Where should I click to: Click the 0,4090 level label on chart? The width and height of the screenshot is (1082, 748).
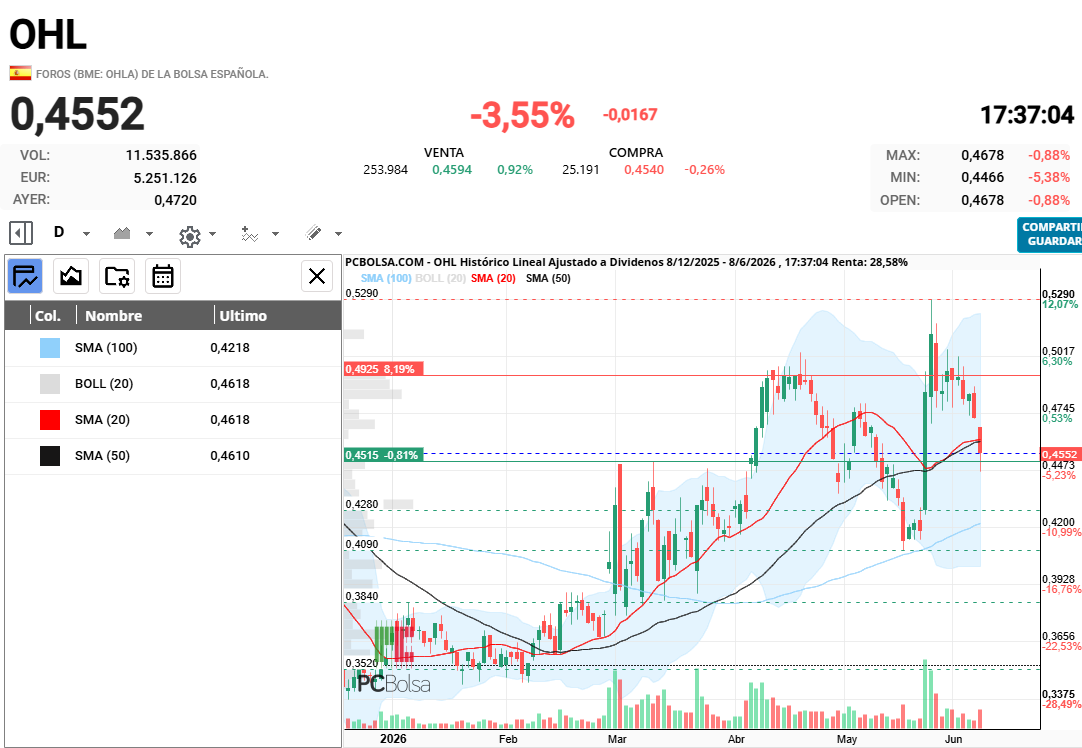[362, 544]
